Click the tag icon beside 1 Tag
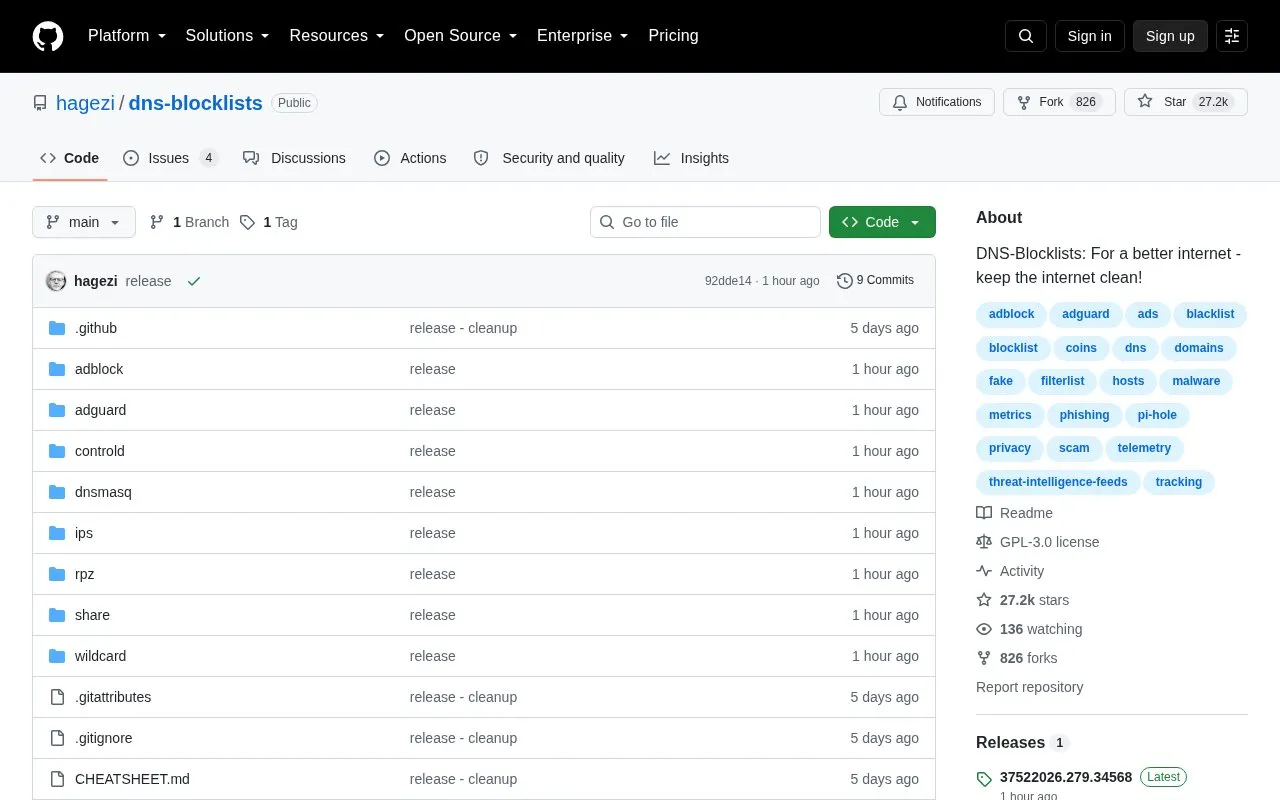Viewport: 1280px width, 800px height. 247,222
